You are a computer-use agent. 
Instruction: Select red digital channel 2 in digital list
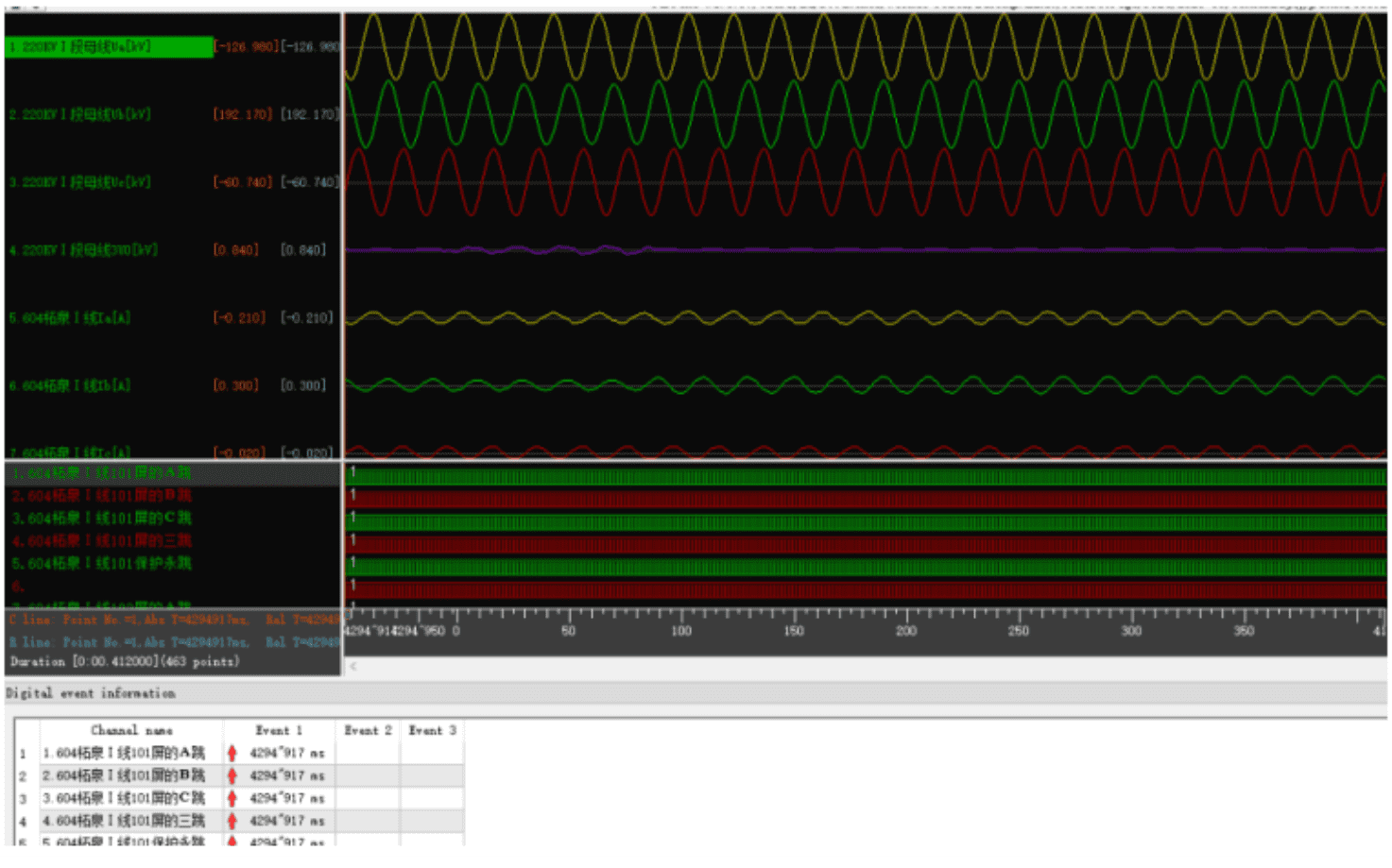pos(101,496)
